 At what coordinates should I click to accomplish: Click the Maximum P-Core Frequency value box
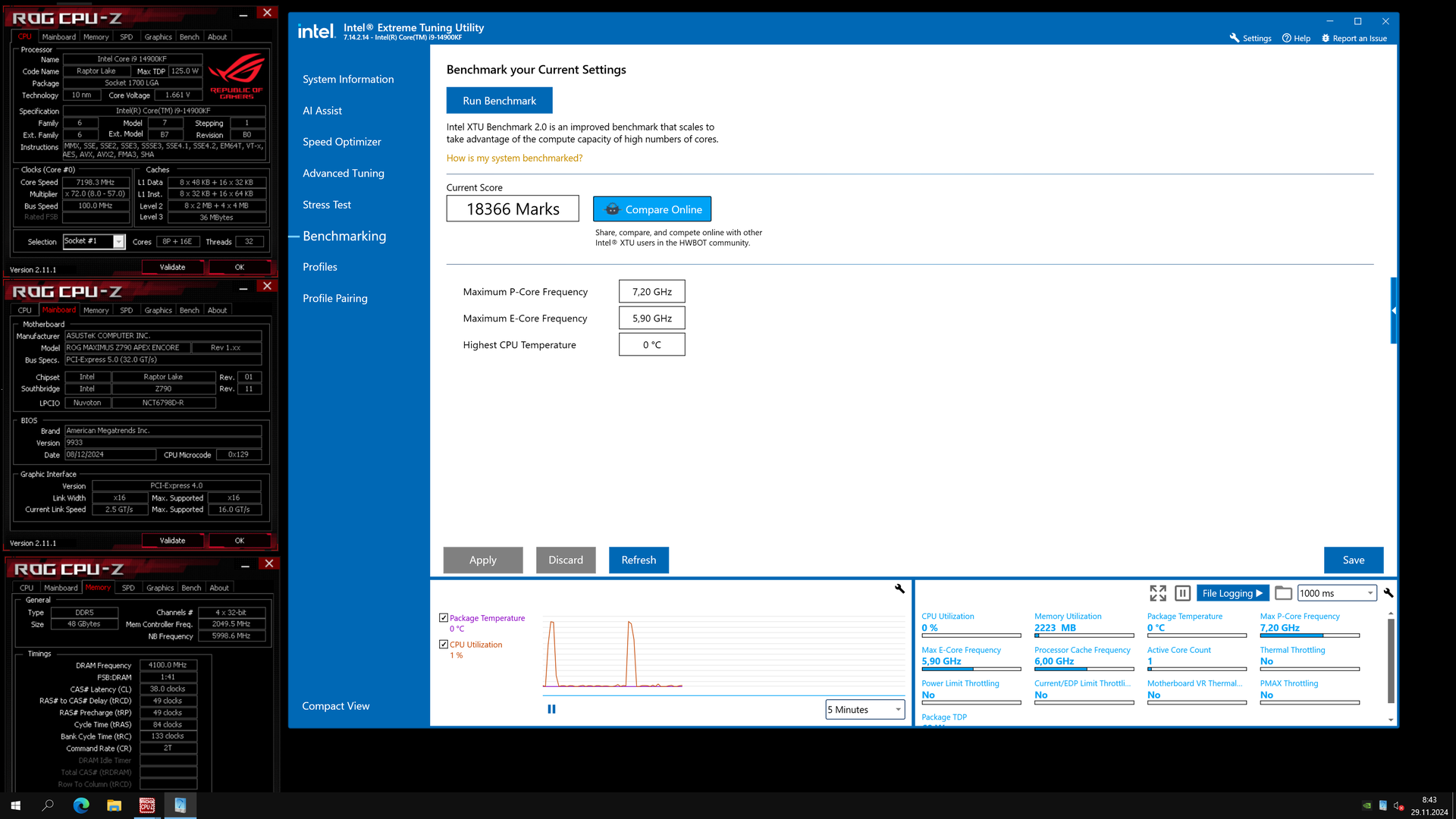652,291
